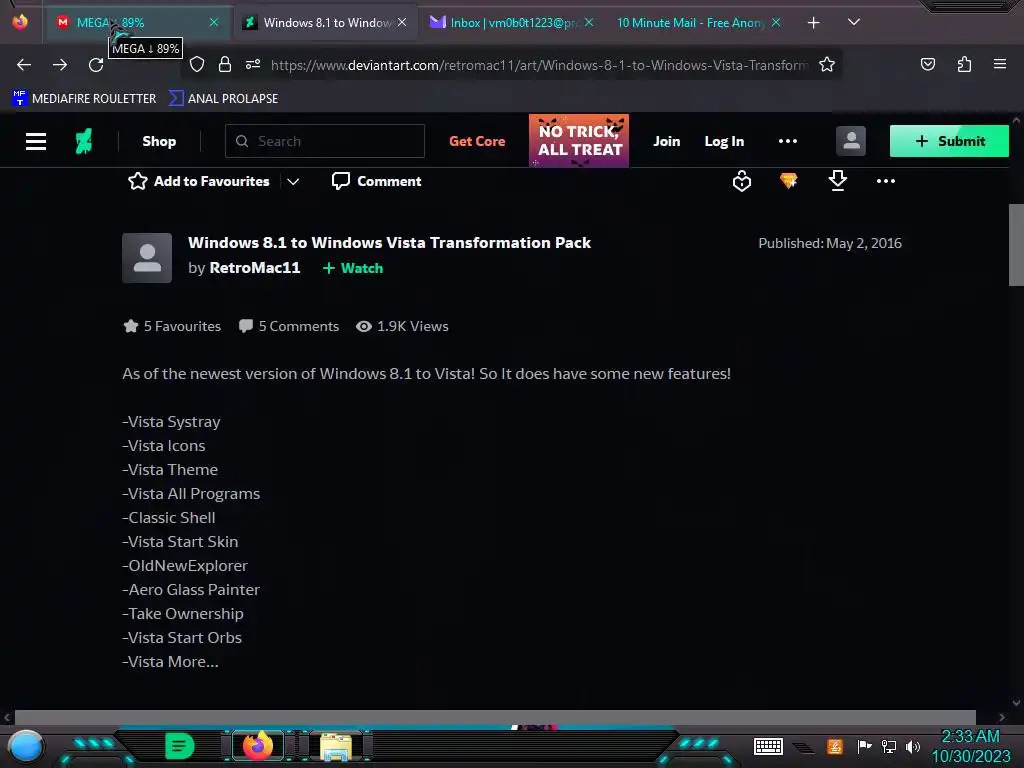Click the Join link
Viewport: 1024px width, 768px height.
click(666, 141)
